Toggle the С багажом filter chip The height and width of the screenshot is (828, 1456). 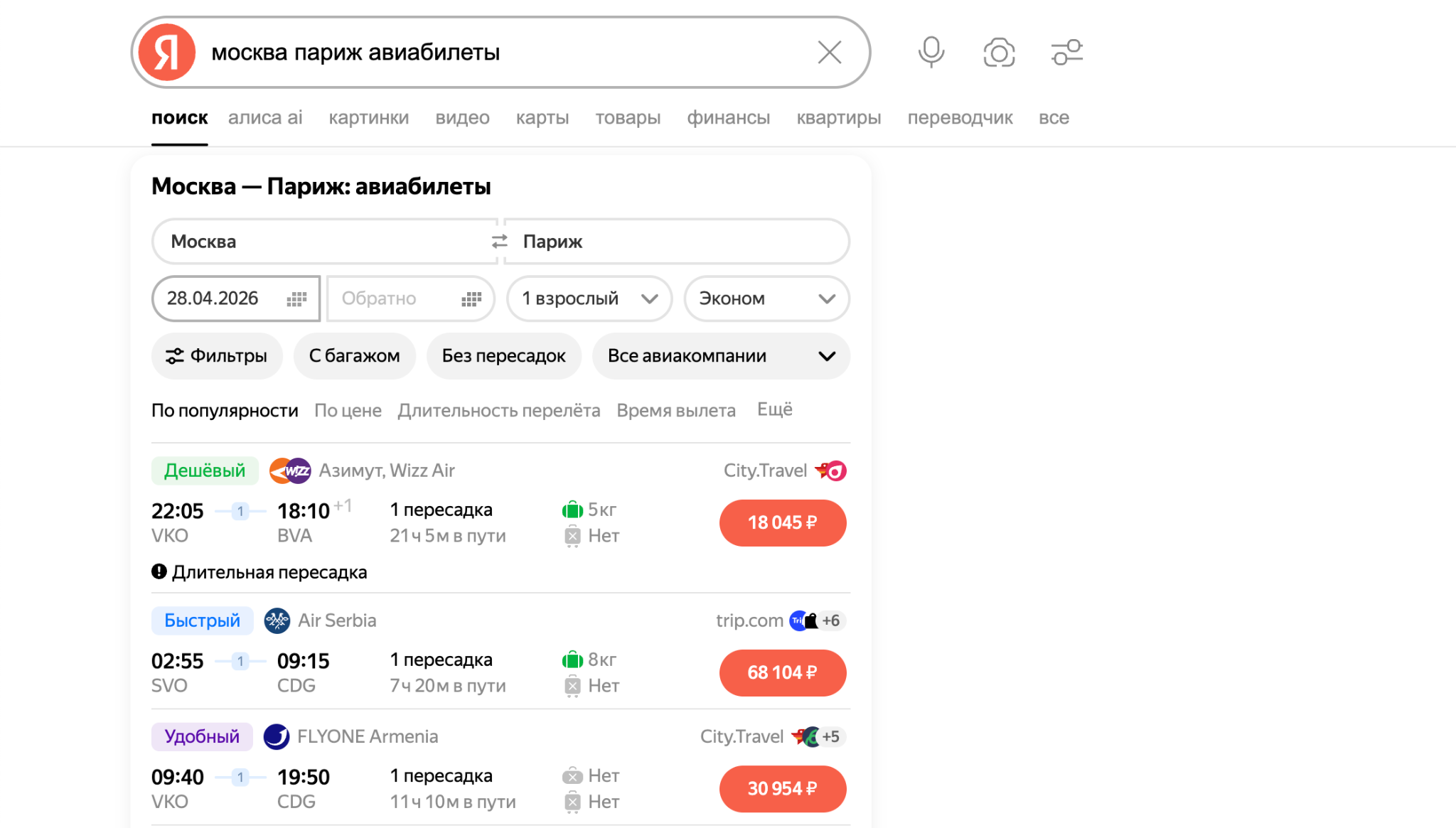tap(354, 356)
